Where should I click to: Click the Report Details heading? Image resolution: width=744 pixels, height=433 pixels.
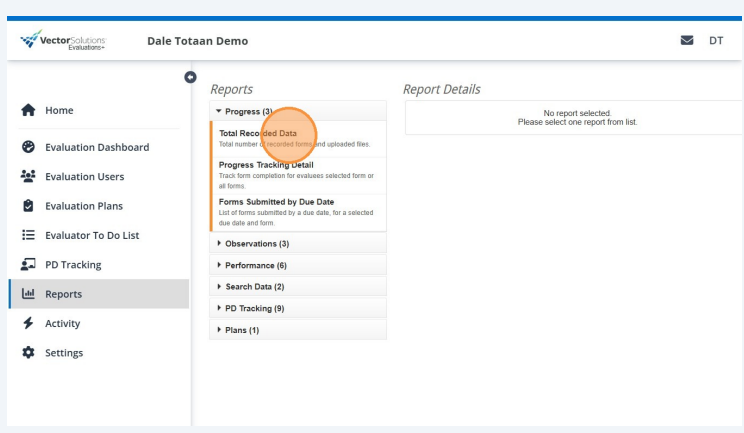(442, 89)
